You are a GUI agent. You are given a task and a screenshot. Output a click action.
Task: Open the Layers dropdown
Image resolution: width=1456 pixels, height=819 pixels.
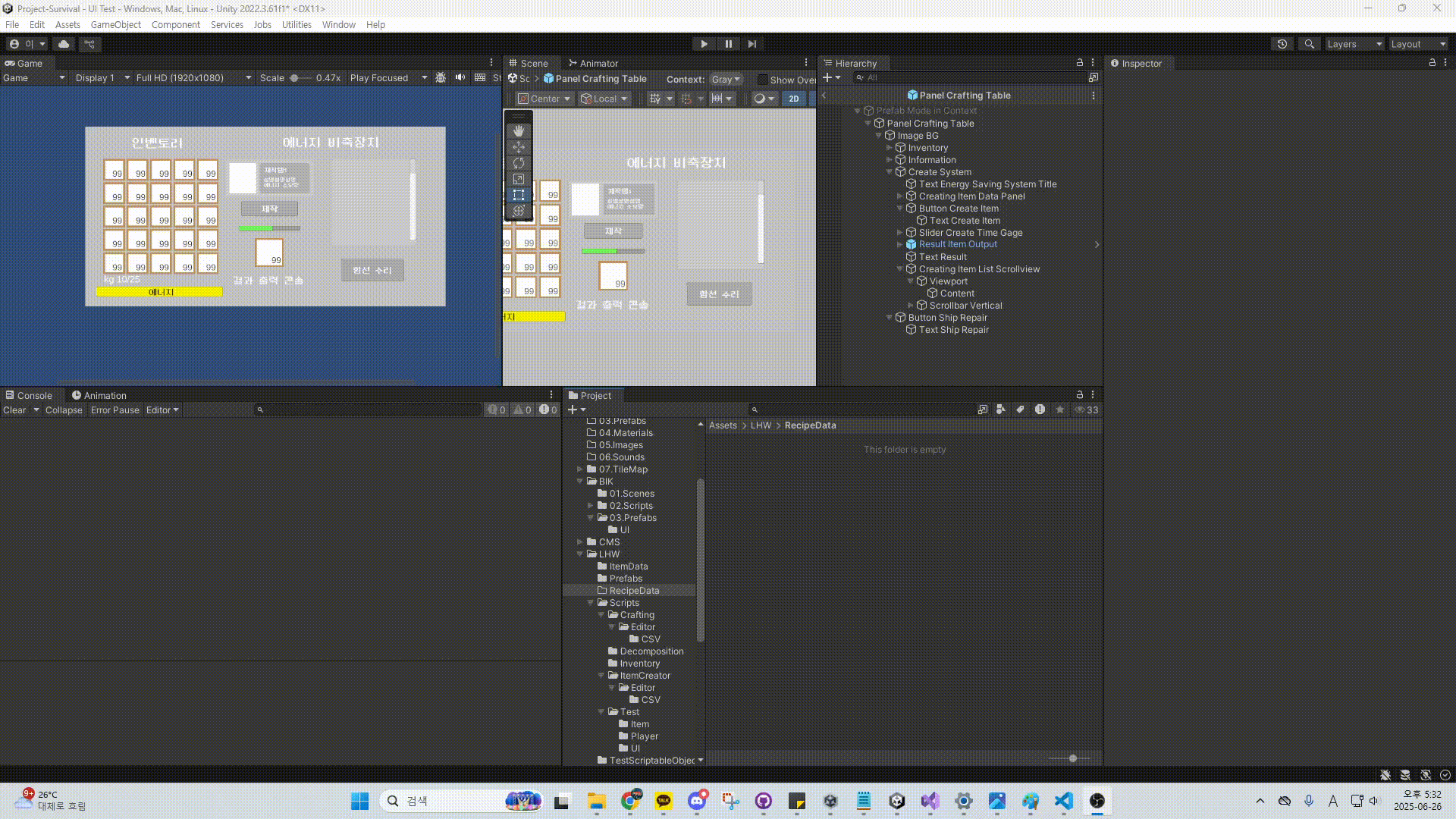tap(1354, 44)
